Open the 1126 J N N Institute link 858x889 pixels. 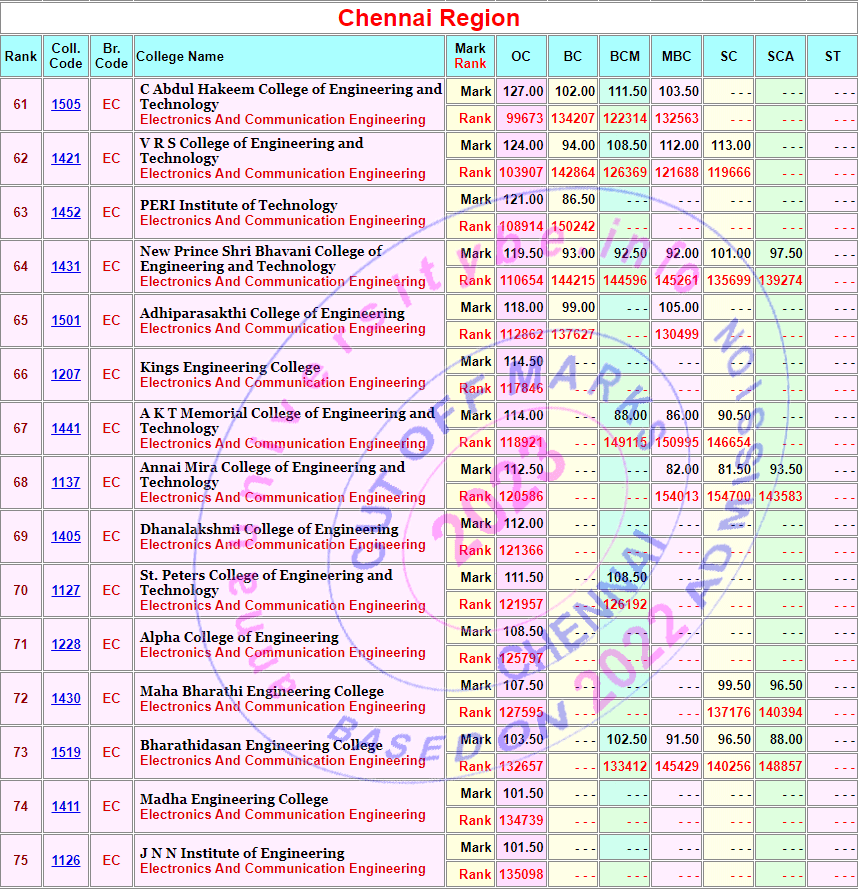coord(66,860)
